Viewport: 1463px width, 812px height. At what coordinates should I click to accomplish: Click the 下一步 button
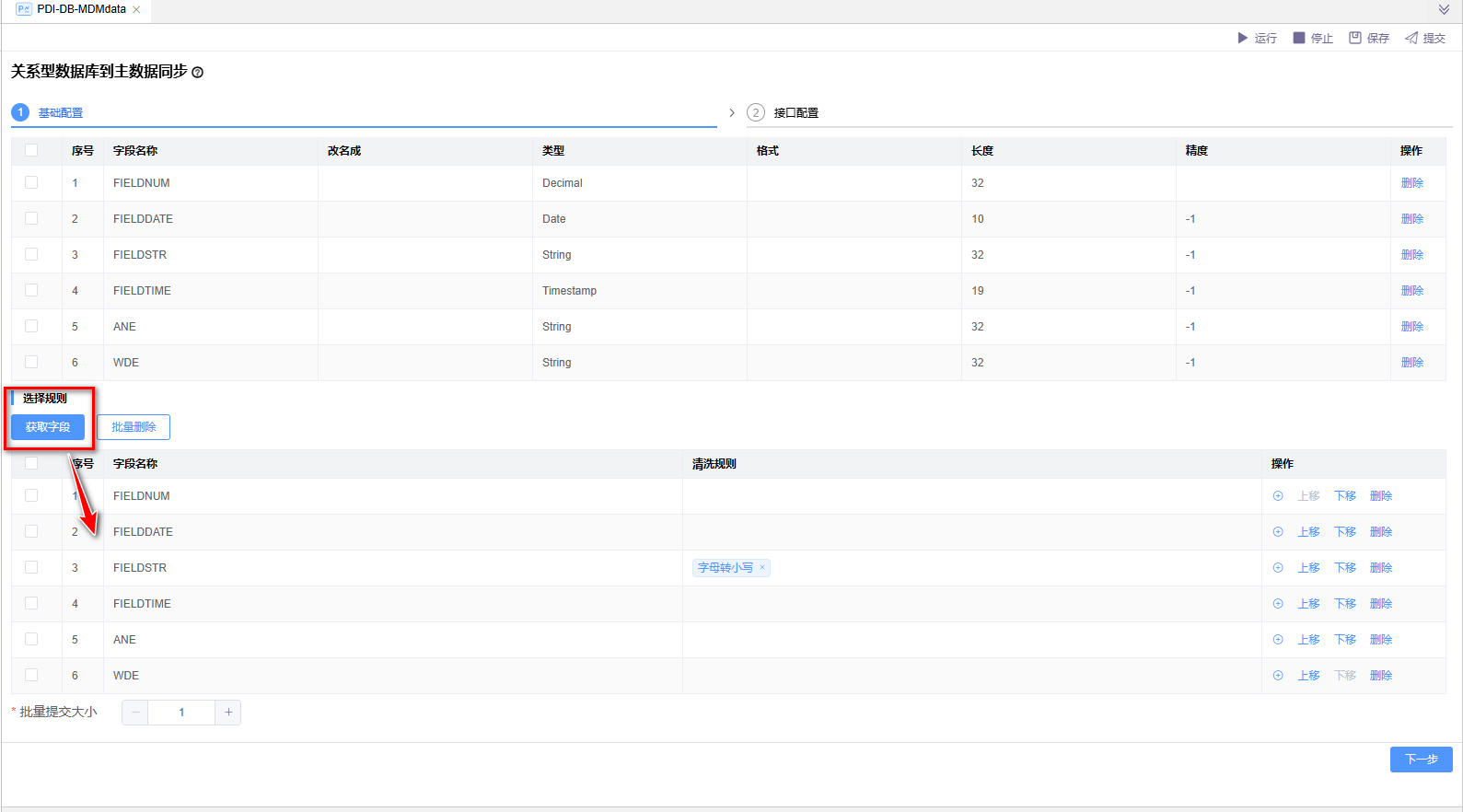tap(1421, 760)
